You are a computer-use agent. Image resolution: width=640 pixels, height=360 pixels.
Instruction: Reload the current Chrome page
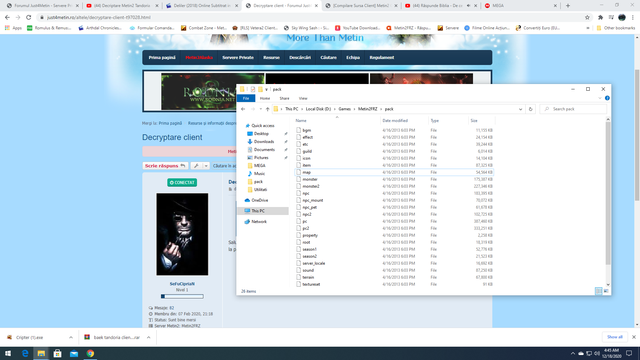[x=29, y=17]
